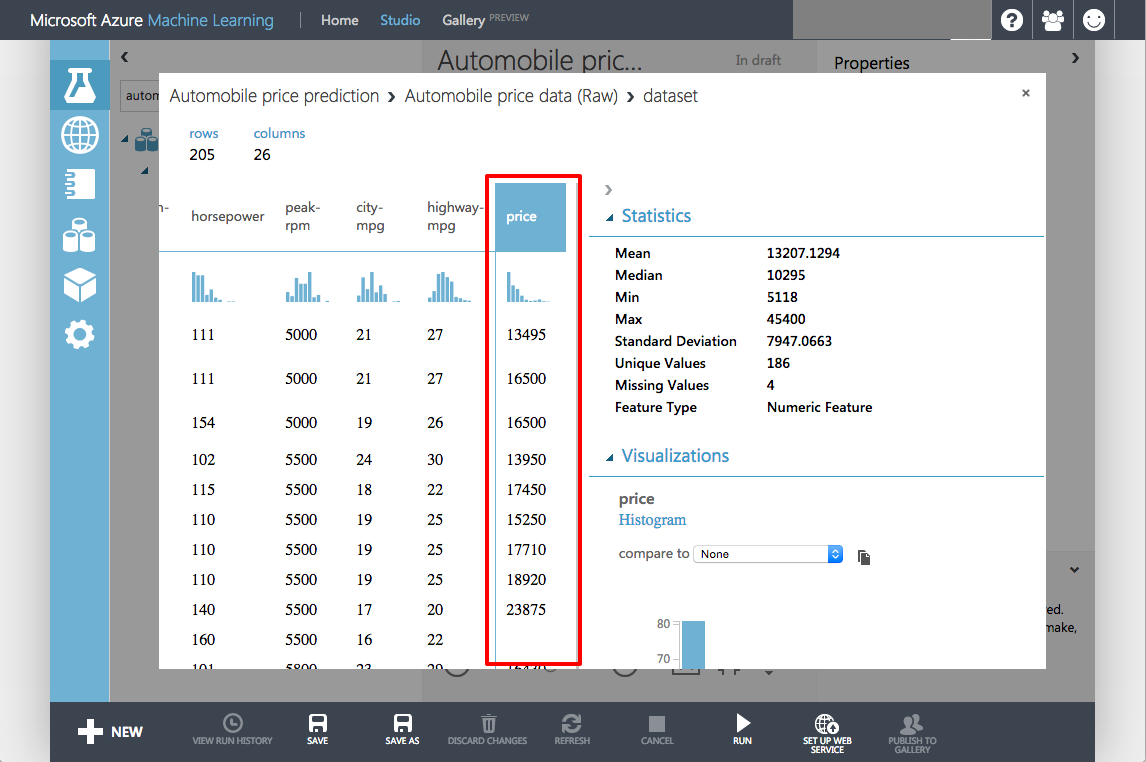Open the Settings gear icon in sidebar

[80, 334]
